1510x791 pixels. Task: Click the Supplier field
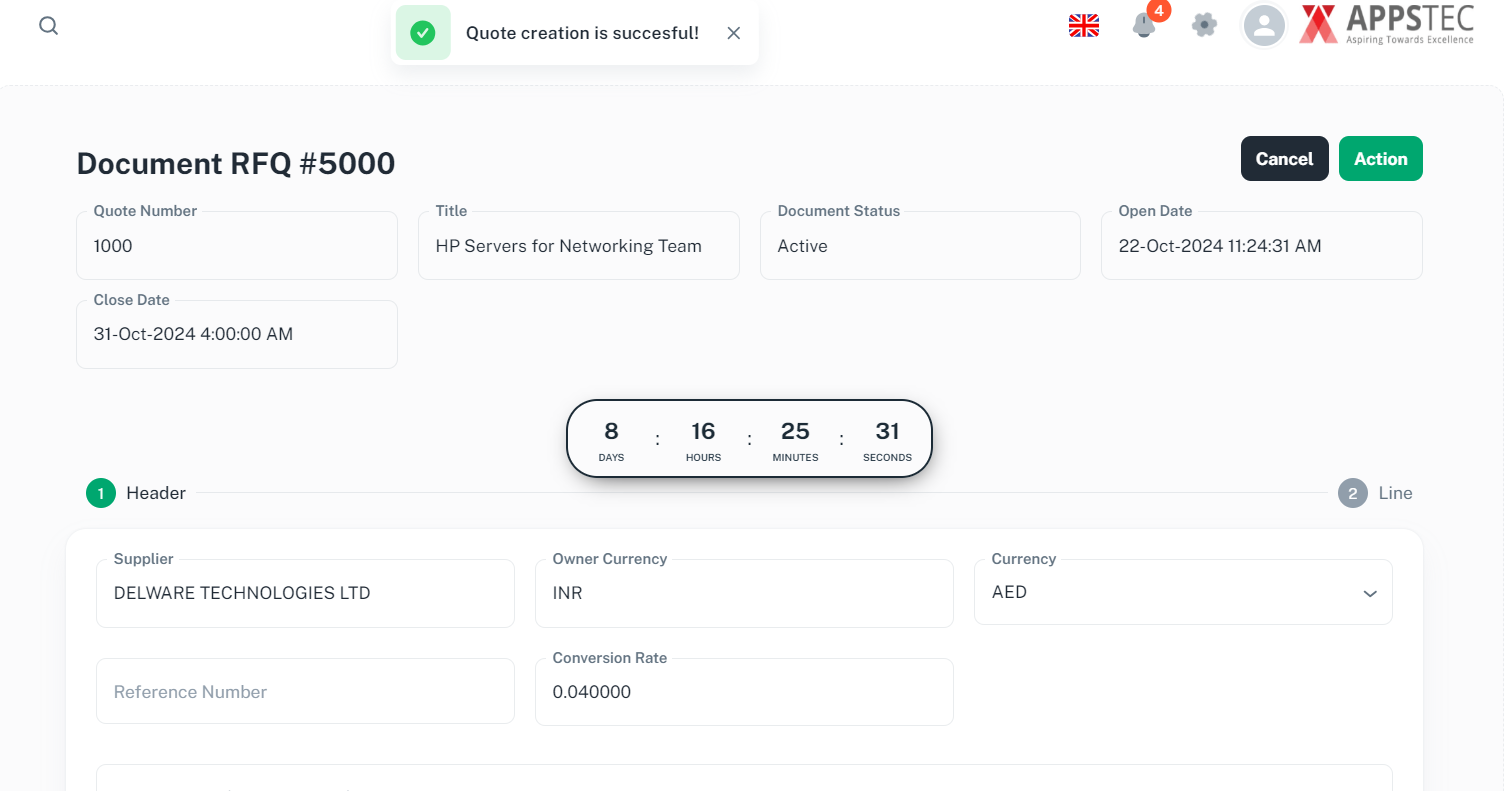tap(305, 593)
